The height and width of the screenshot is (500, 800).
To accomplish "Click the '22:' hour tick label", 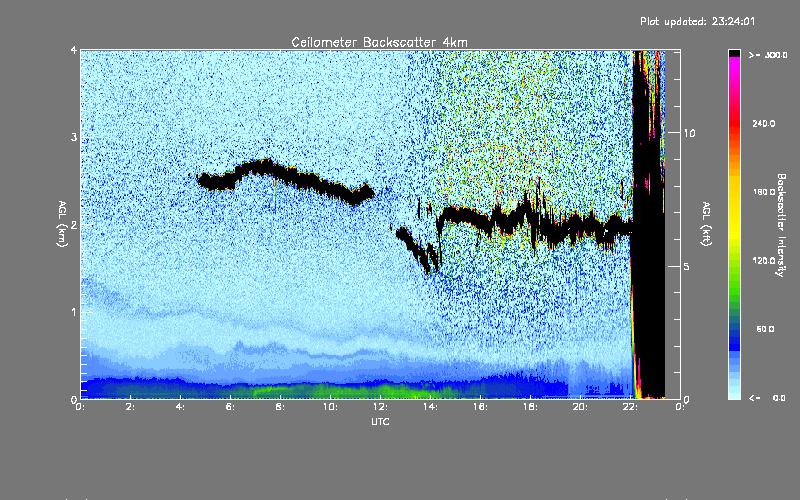I will point(630,407).
